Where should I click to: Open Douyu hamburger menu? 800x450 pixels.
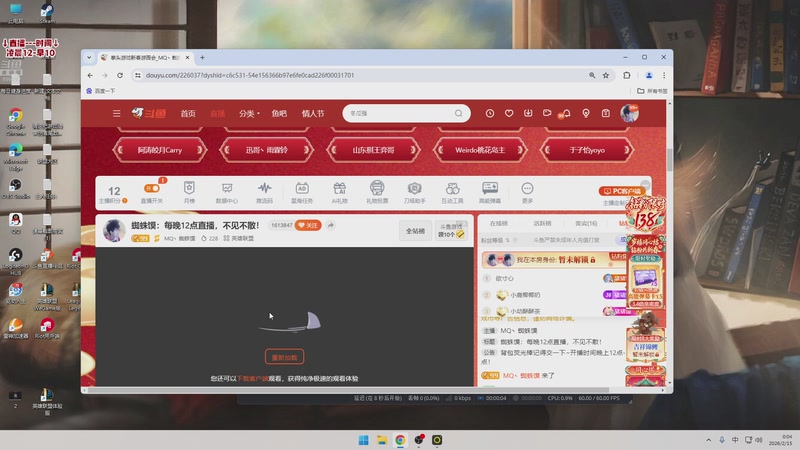116,113
